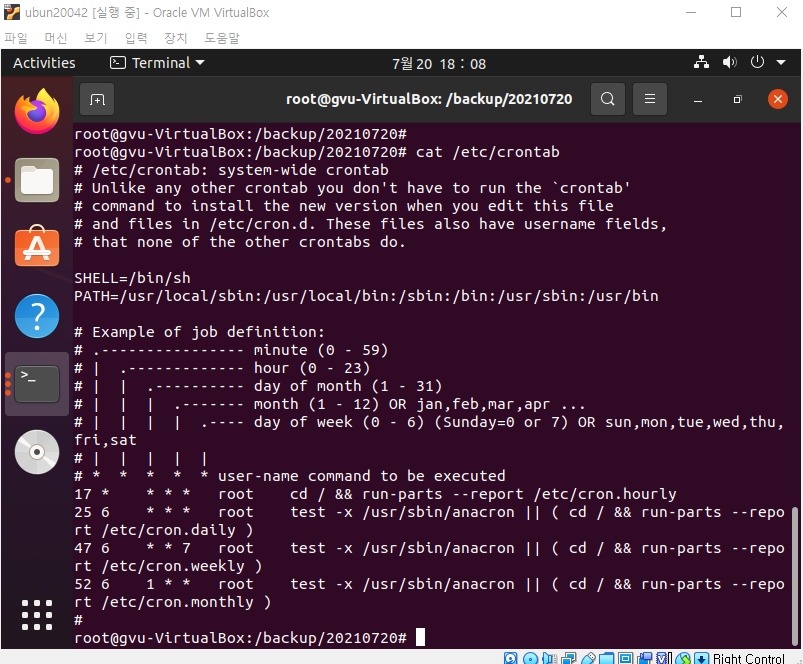
Task: Show Applications grid button
Action: (x=37, y=614)
